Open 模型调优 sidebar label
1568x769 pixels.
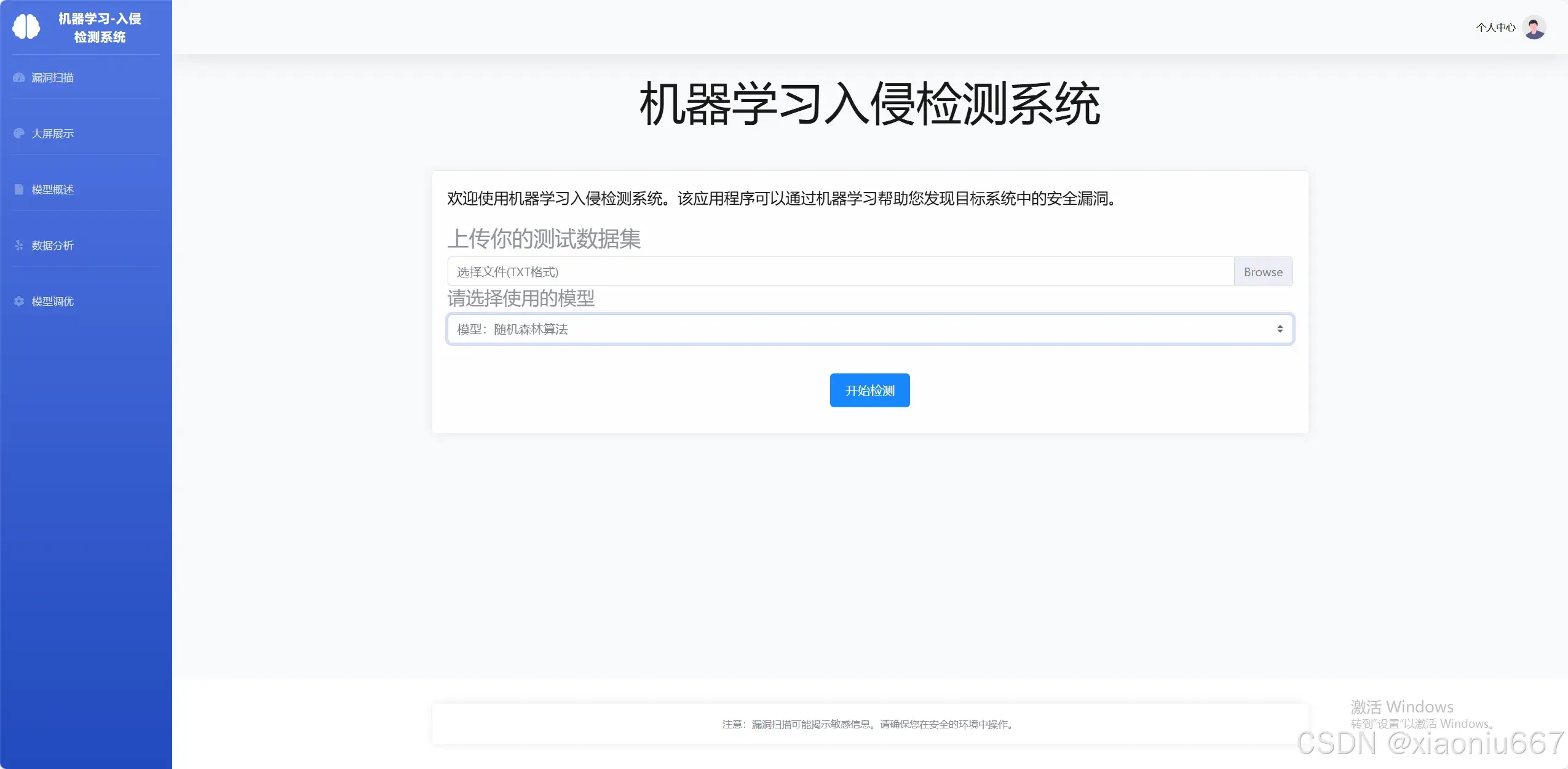point(53,301)
